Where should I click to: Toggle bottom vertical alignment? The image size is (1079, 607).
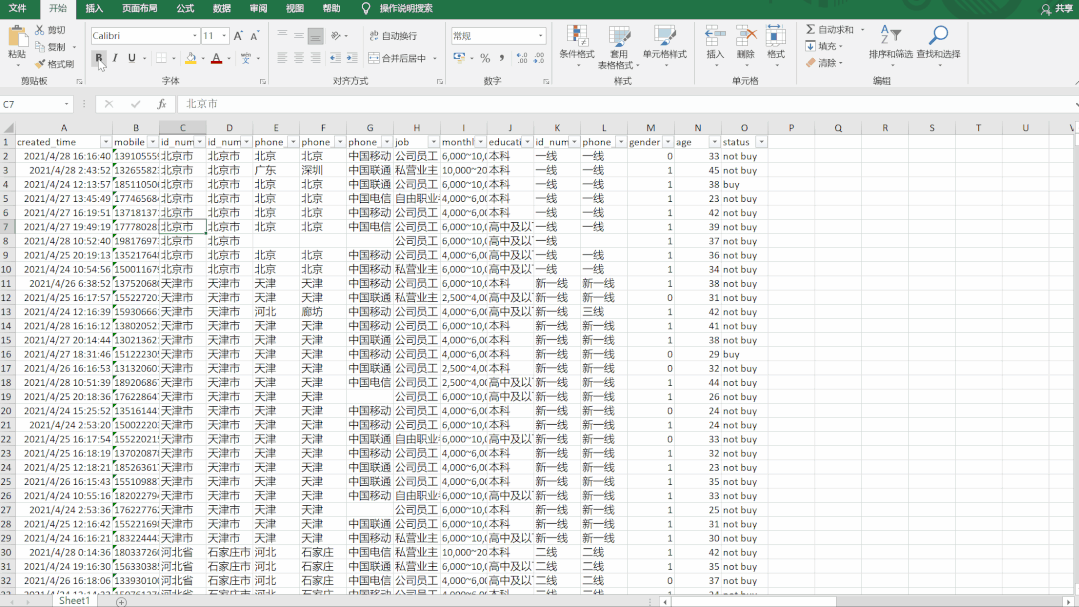[315, 35]
